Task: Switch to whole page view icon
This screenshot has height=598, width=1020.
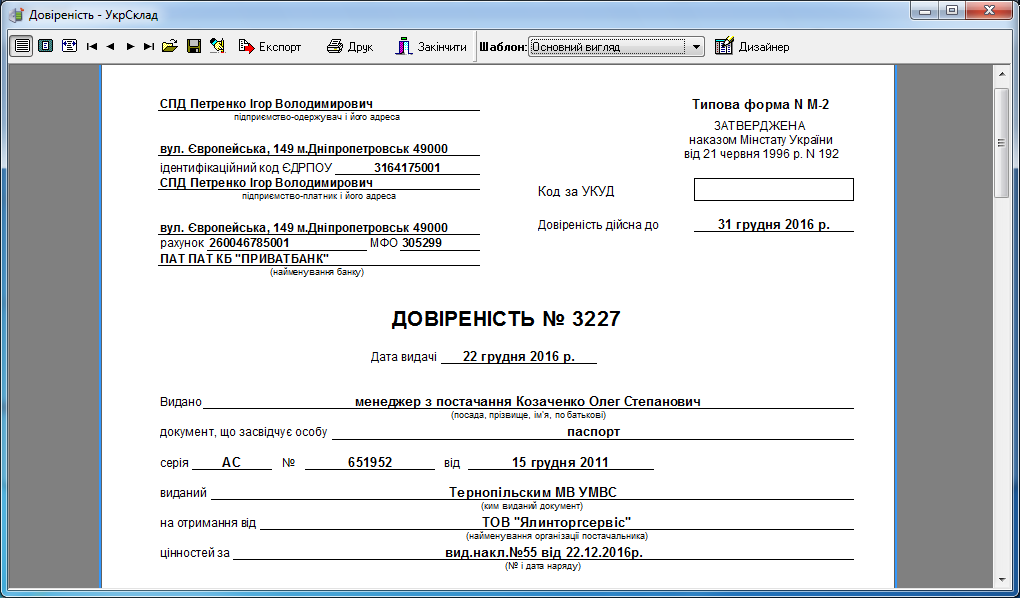Action: tap(45, 46)
